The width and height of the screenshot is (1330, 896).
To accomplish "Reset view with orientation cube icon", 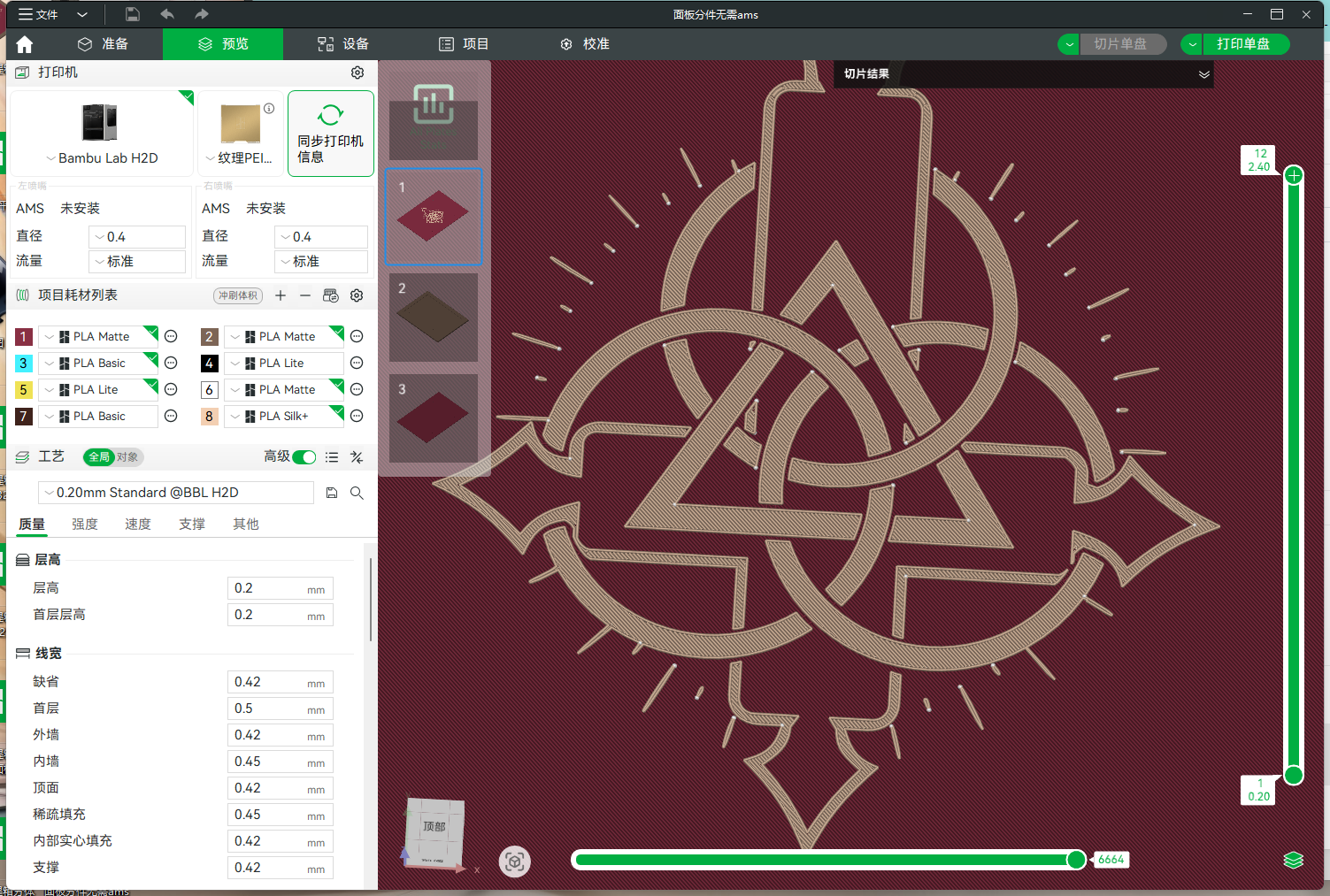I will (x=515, y=861).
